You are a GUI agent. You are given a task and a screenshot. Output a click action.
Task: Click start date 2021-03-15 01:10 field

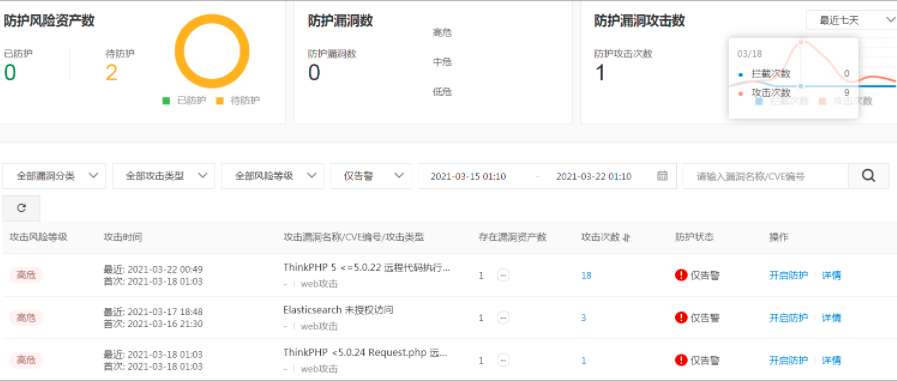coord(469,176)
